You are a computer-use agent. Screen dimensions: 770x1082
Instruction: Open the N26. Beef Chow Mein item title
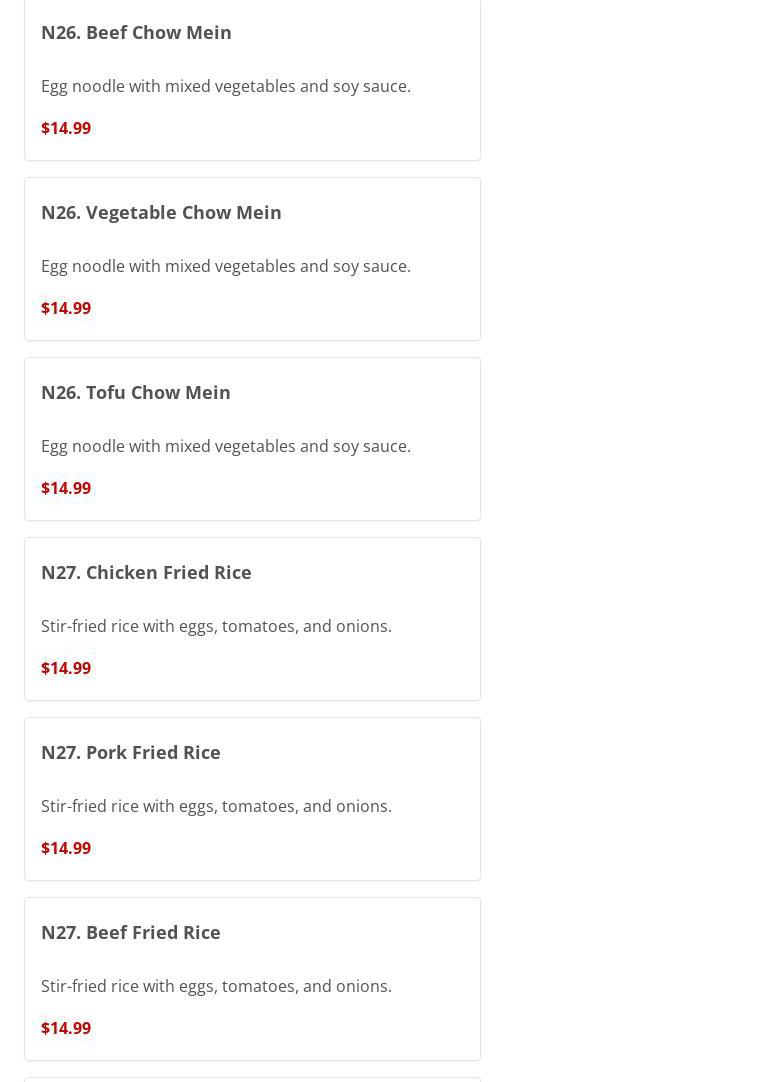point(136,32)
